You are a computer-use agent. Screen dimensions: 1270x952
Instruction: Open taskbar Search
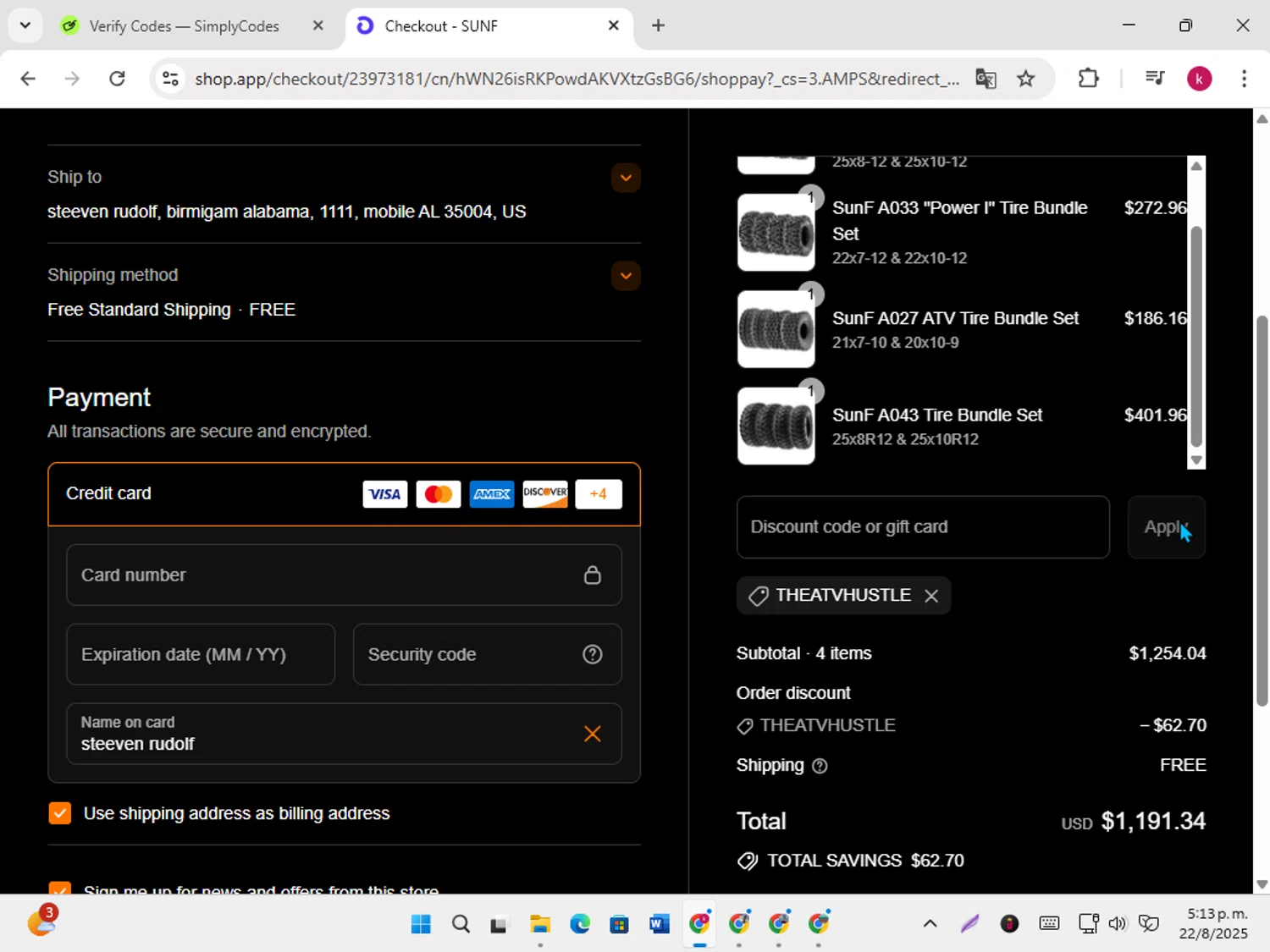461,924
